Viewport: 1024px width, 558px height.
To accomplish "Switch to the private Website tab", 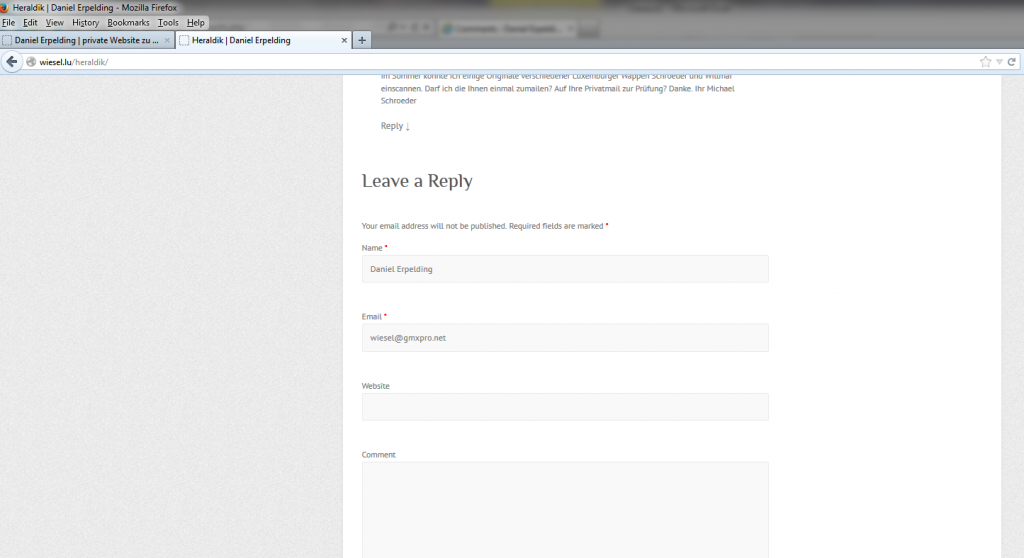I will 86,40.
